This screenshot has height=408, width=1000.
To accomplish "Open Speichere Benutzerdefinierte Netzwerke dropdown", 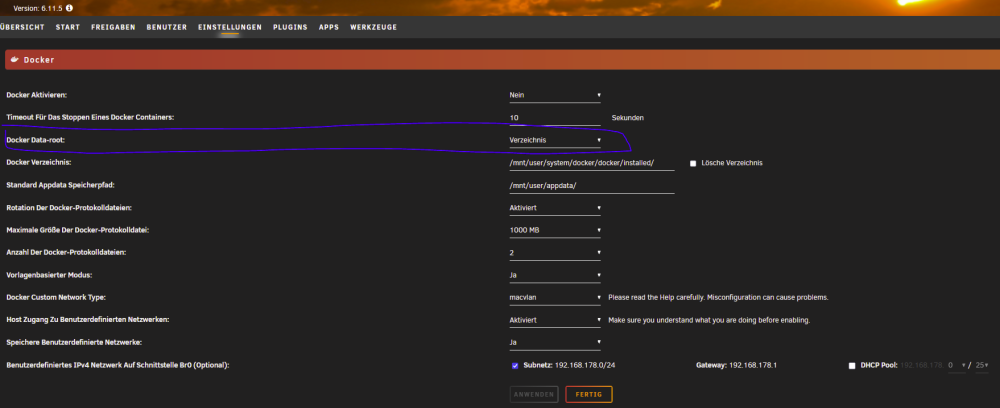I will click(555, 342).
